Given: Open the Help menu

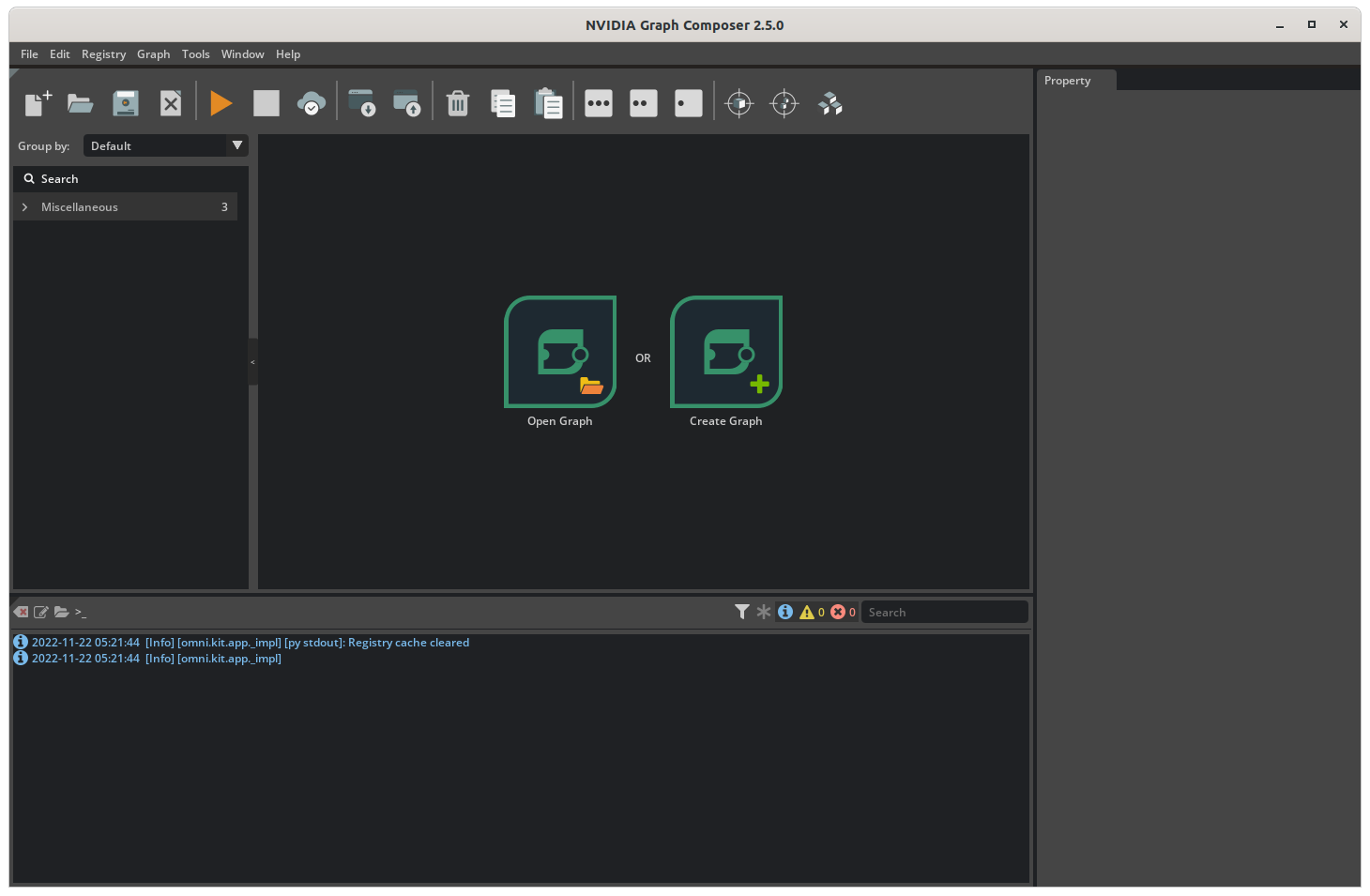Looking at the screenshot, I should pos(288,54).
